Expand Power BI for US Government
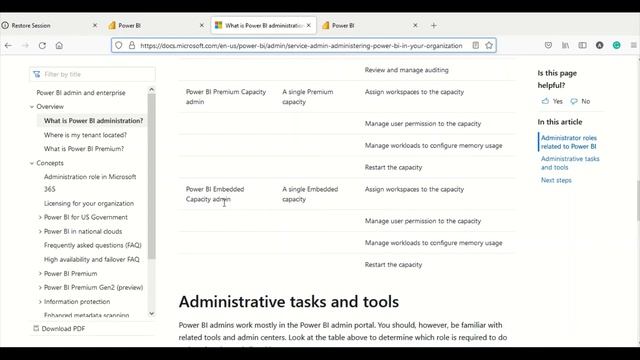This screenshot has height=360, width=640. click(x=40, y=218)
